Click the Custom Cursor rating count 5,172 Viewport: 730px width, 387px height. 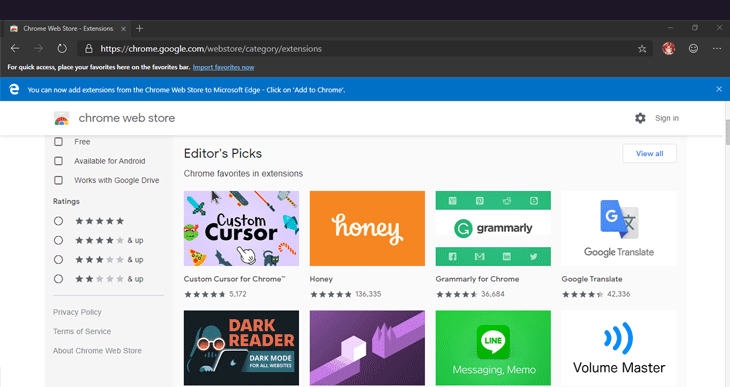pos(238,294)
